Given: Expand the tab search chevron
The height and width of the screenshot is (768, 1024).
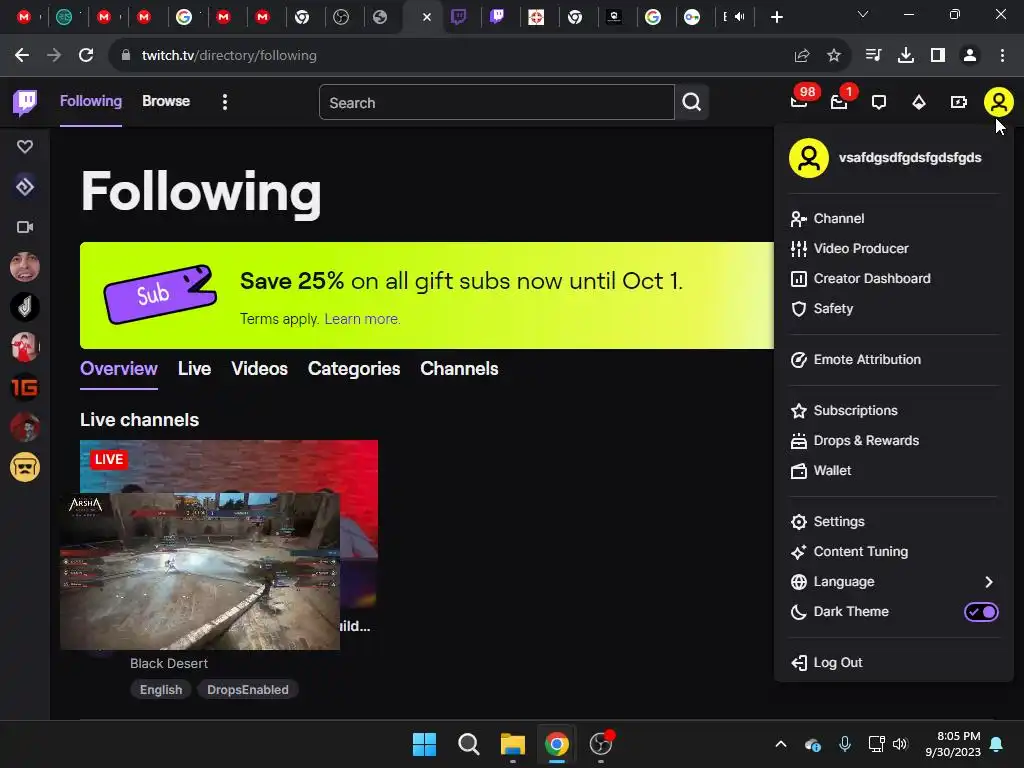Looking at the screenshot, I should [863, 14].
